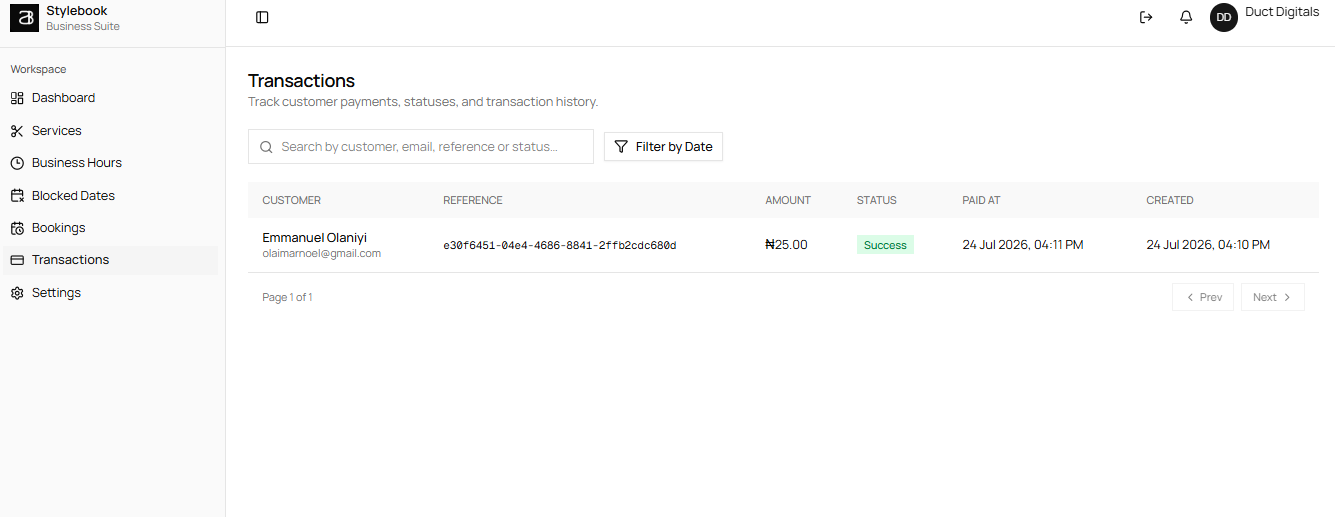The height and width of the screenshot is (517, 1335).
Task: Click the logout icon in header
Action: tap(1146, 17)
